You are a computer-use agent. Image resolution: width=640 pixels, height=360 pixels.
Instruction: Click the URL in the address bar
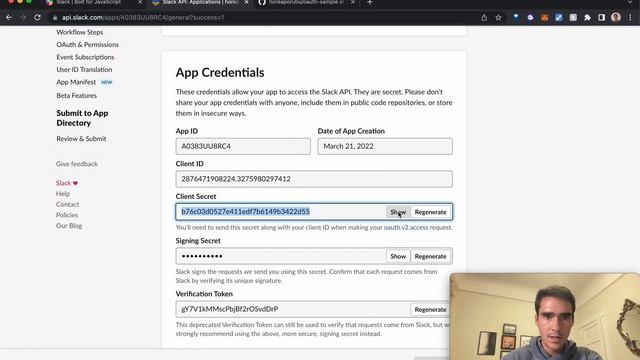pyautogui.click(x=143, y=18)
